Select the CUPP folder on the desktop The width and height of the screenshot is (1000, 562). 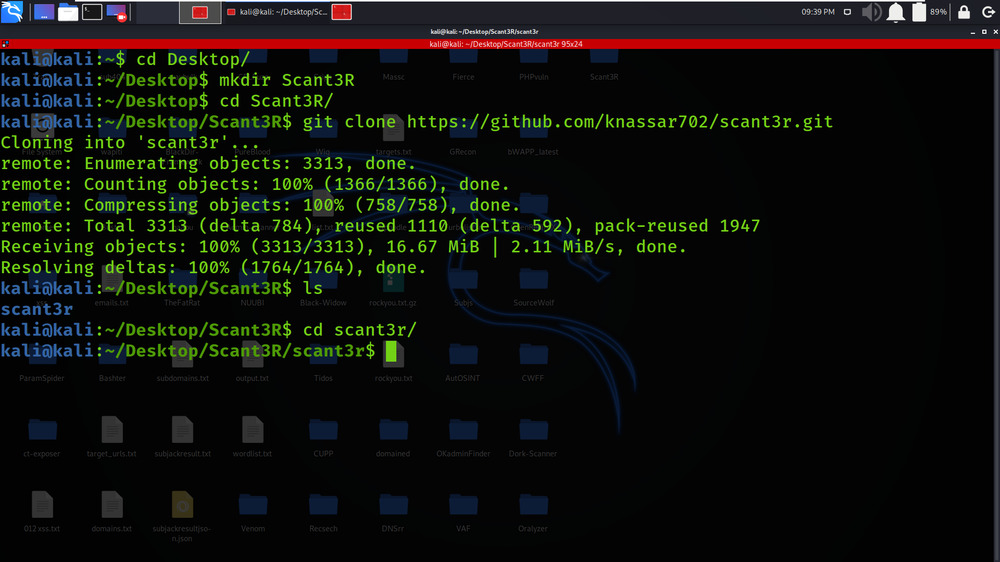point(323,437)
